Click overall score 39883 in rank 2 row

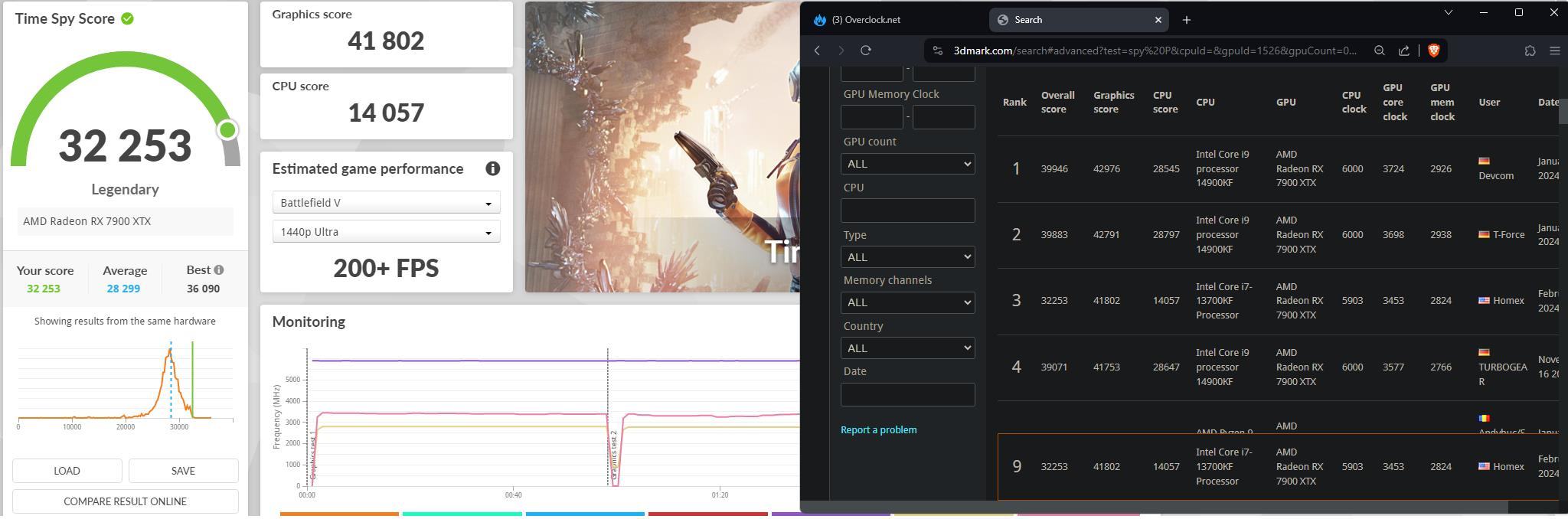1054,235
